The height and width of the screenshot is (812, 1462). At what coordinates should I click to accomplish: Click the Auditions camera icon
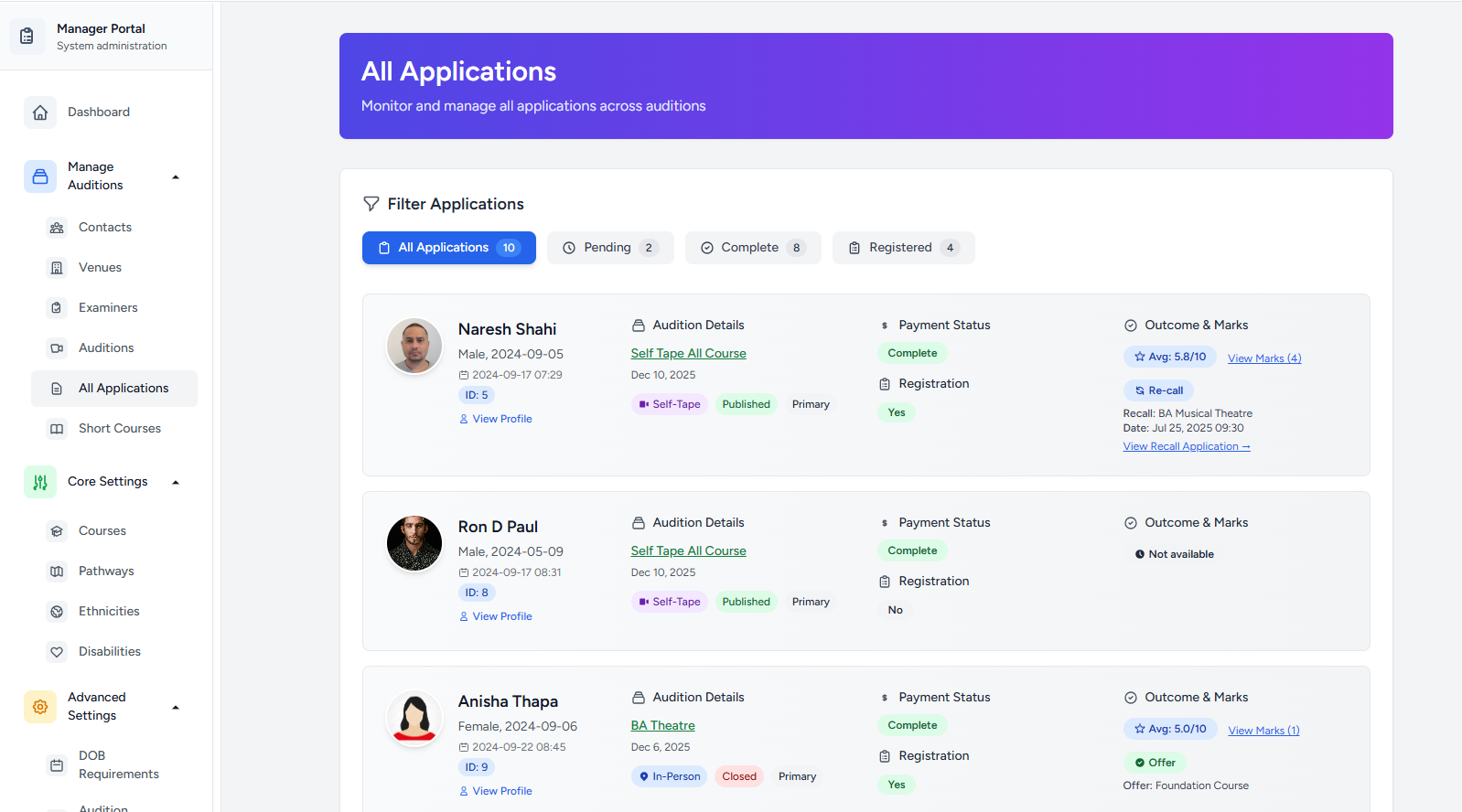[57, 348]
